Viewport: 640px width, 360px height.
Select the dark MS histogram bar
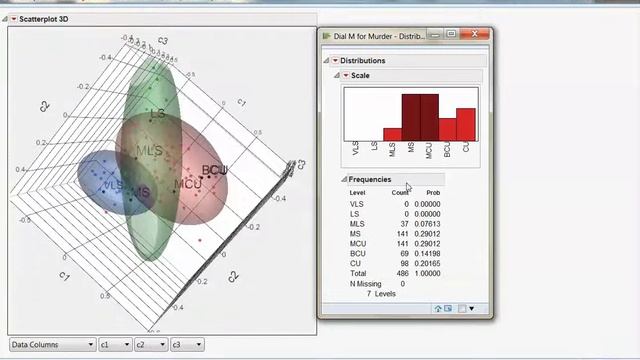pos(411,118)
